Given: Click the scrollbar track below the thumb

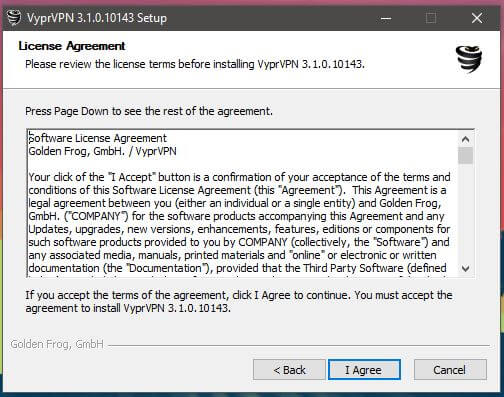Looking at the screenshot, I should click(465, 212).
